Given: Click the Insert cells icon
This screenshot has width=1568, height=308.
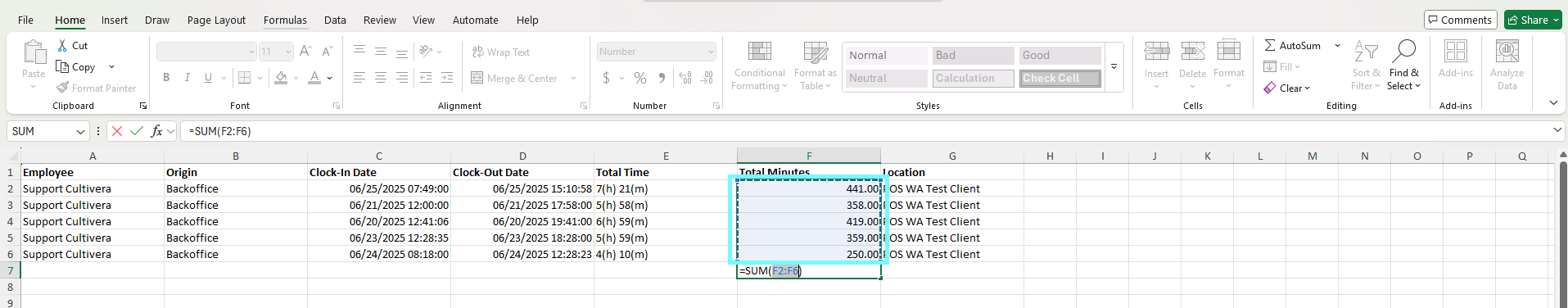Looking at the screenshot, I should pos(1156,51).
